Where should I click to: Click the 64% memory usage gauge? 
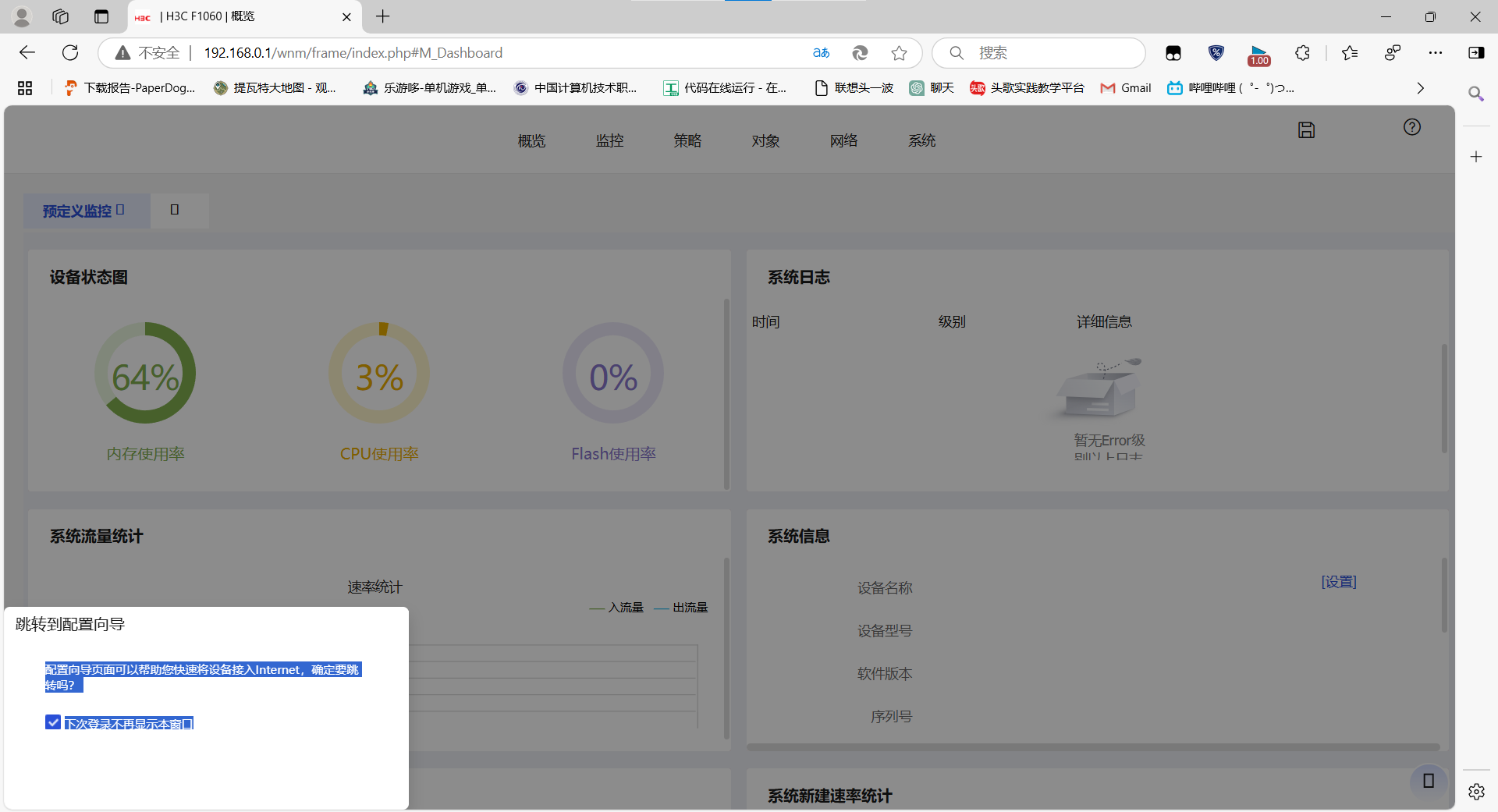[x=145, y=374]
